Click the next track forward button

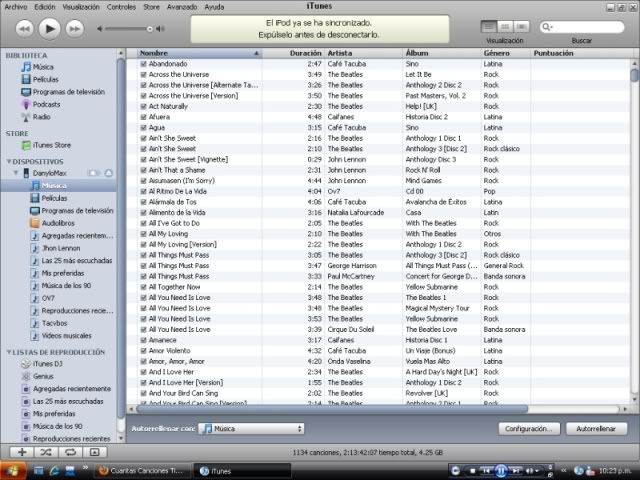point(75,29)
